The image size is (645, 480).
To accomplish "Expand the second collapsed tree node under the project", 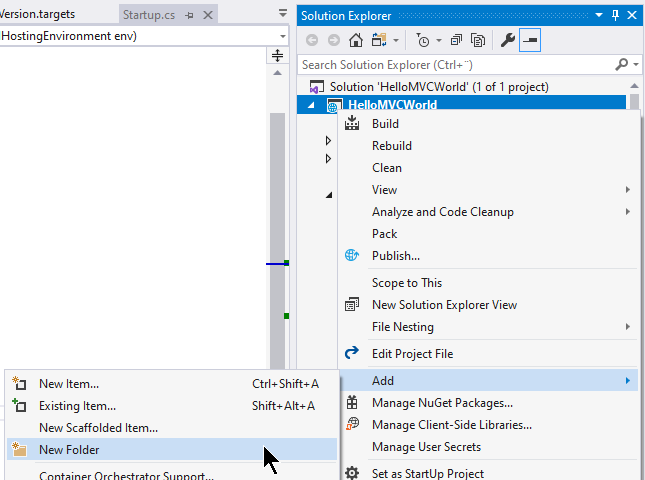I will click(328, 158).
